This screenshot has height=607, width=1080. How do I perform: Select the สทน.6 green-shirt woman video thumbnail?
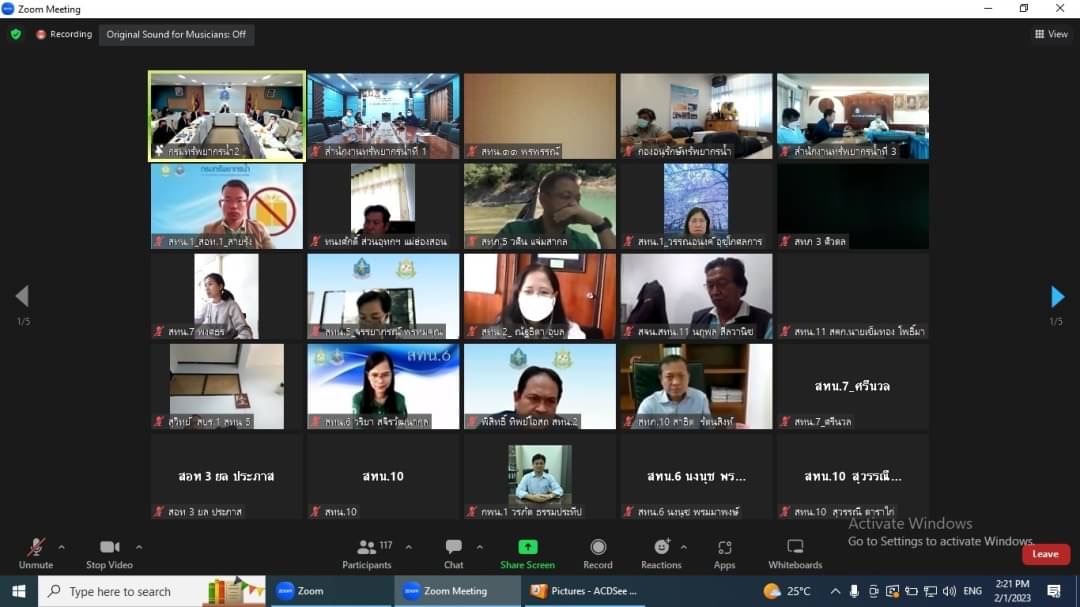pyautogui.click(x=383, y=387)
